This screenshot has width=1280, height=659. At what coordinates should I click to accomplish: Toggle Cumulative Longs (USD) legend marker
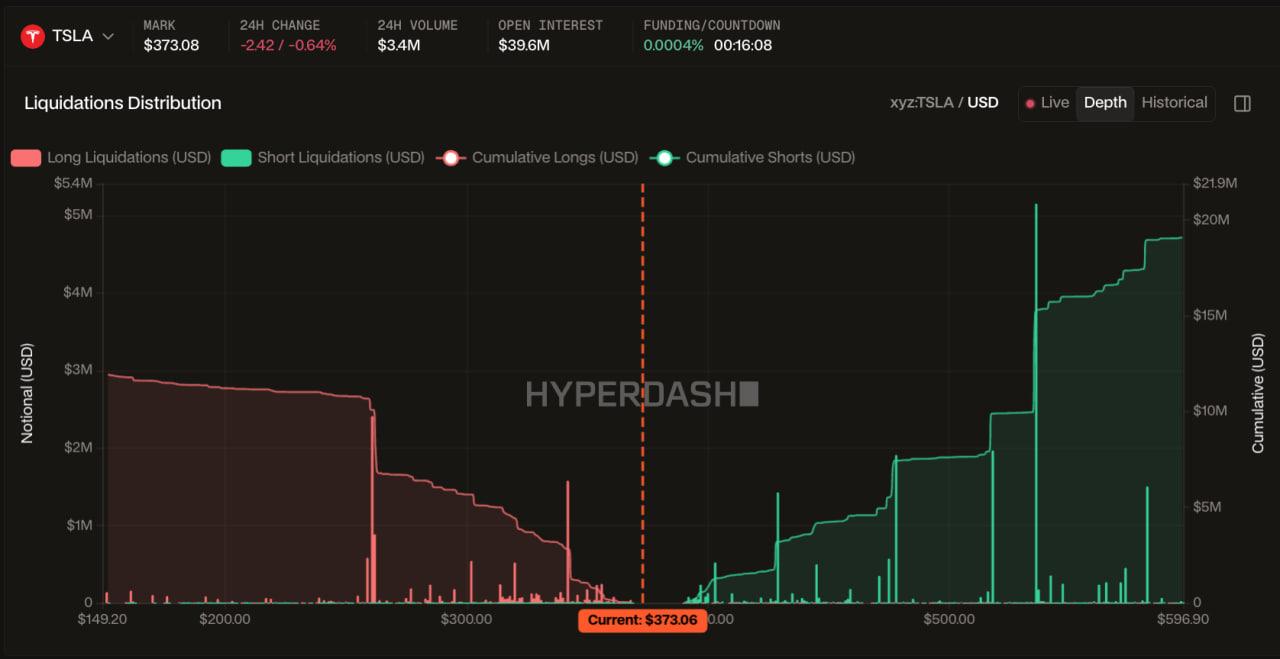pyautogui.click(x=451, y=157)
